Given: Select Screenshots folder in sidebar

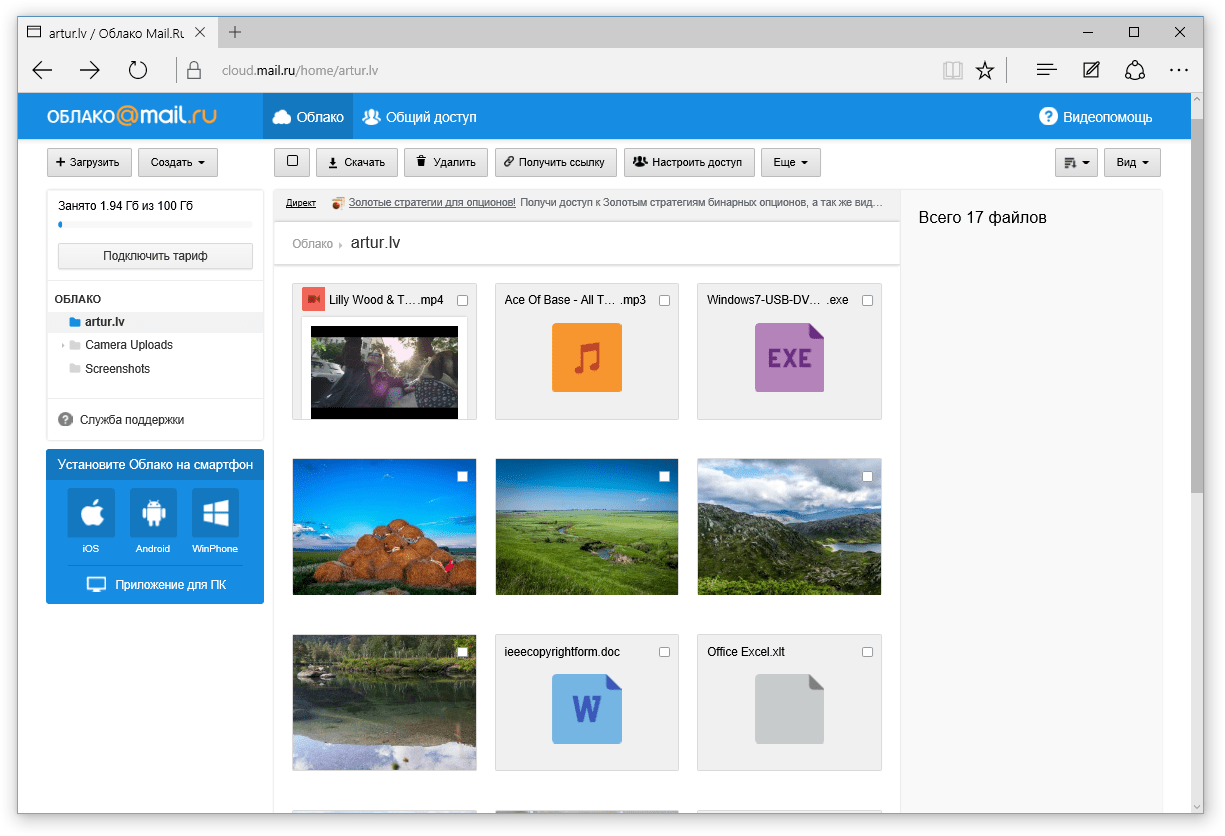Looking at the screenshot, I should pos(117,368).
